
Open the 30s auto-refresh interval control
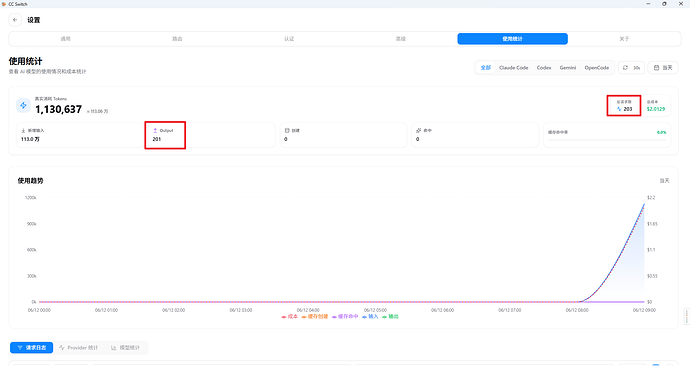(631, 68)
